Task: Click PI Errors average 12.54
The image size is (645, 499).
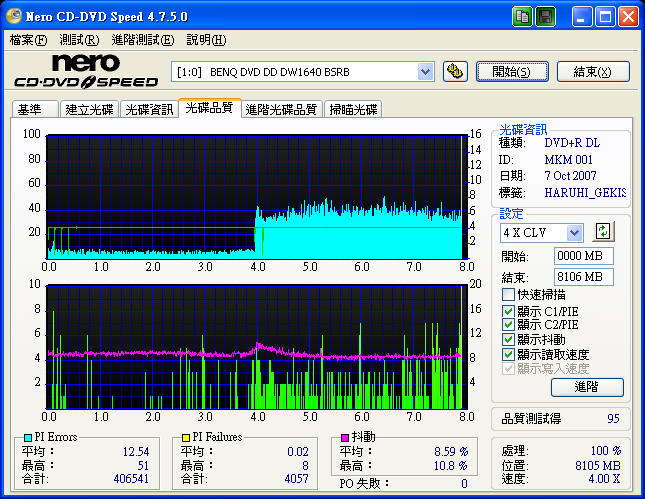Action: (x=136, y=452)
